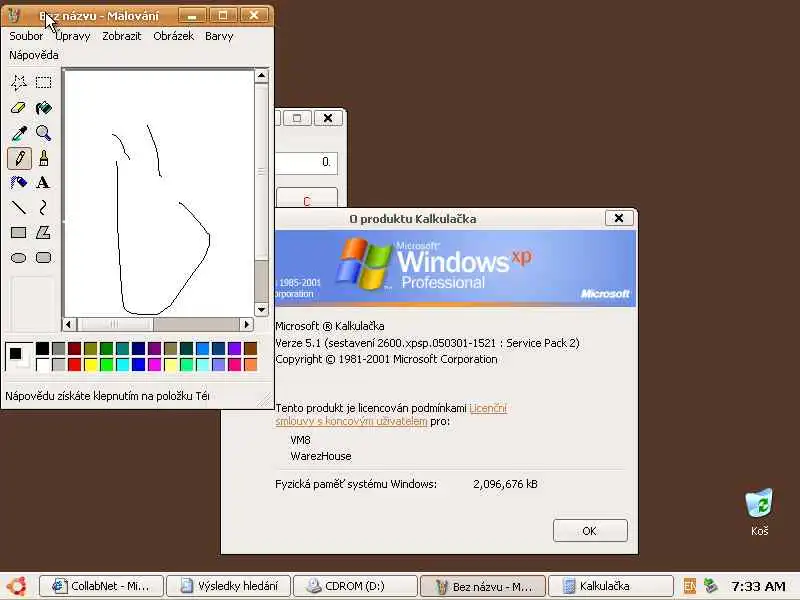Viewport: 800px width, 600px height.
Task: Switch to Výsledky hledání taskbar button
Action: coord(229,586)
